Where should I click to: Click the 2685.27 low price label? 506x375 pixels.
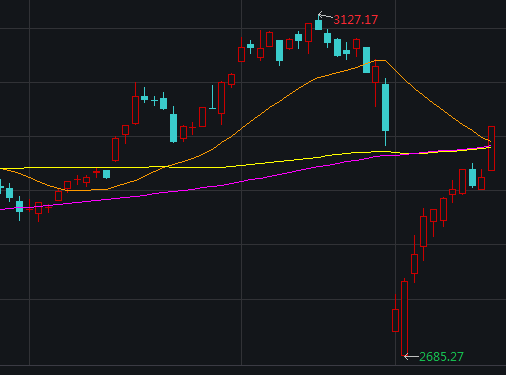[441, 357]
